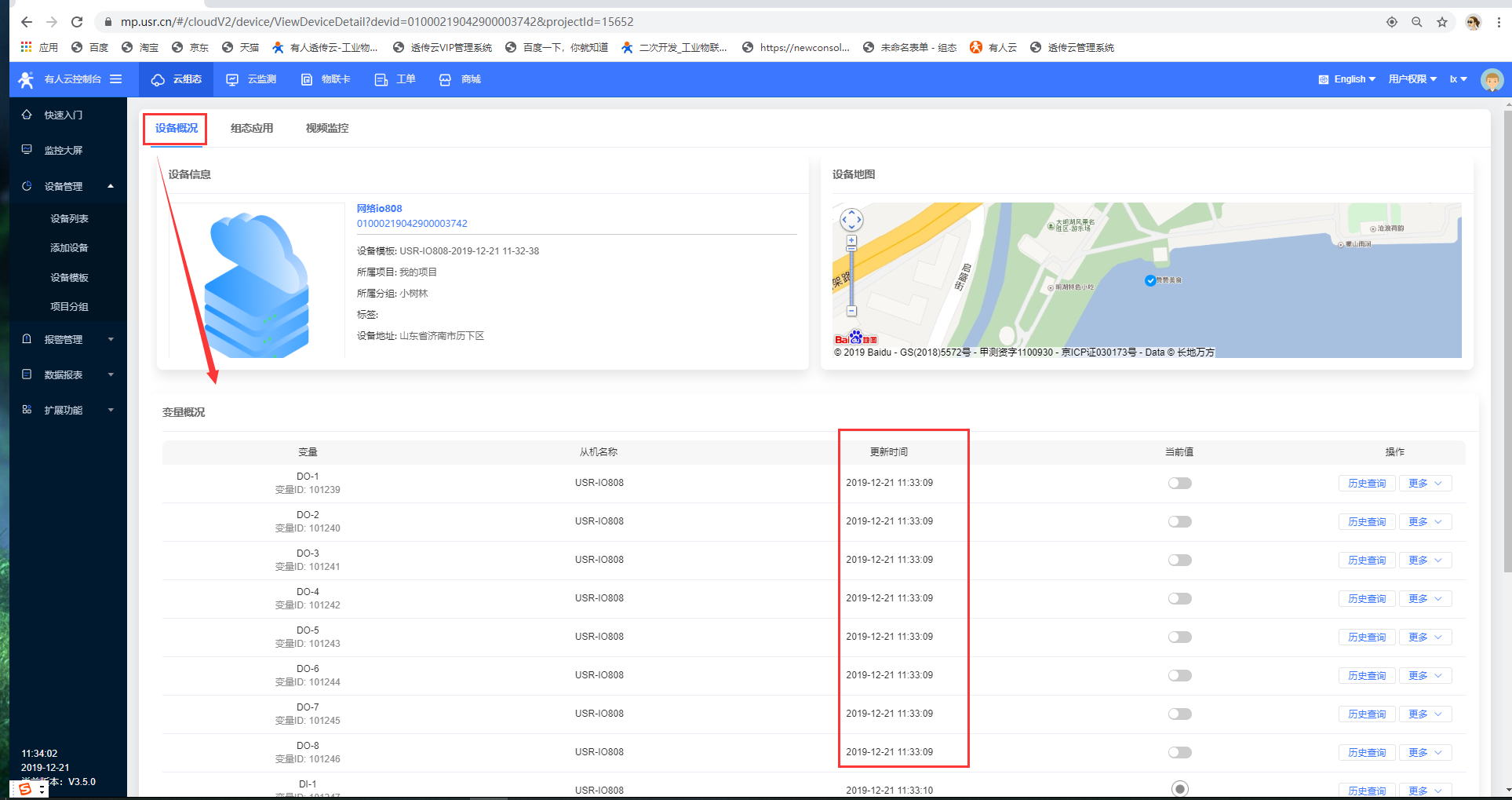Zoom in map with plus button
Image resolution: width=1512 pixels, height=800 pixels.
[x=851, y=240]
